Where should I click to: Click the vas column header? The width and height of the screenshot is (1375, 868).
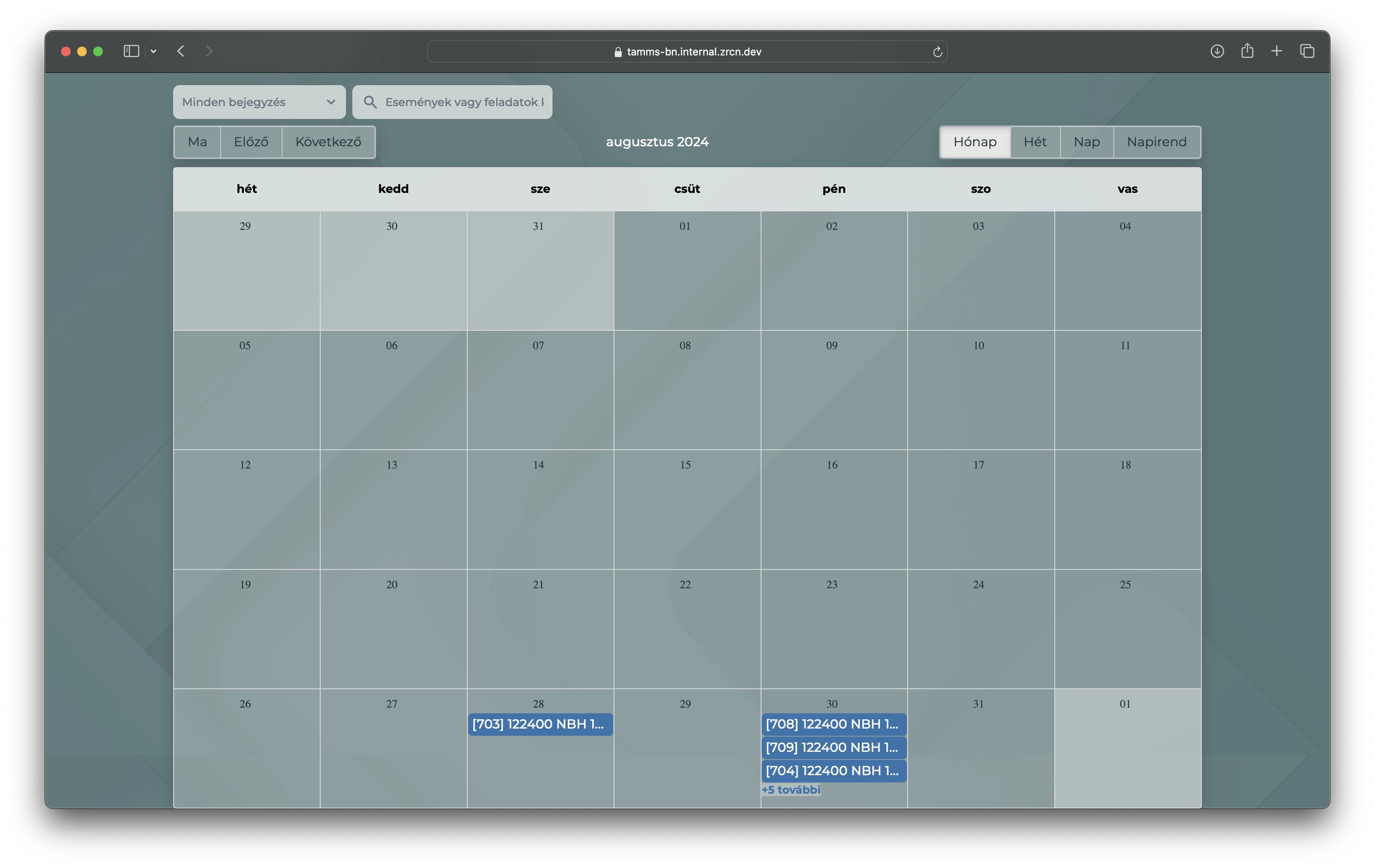click(x=1127, y=189)
